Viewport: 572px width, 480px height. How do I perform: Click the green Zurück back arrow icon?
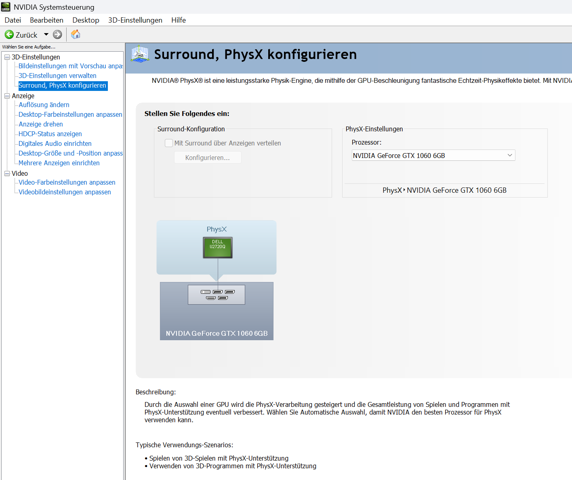(9, 35)
